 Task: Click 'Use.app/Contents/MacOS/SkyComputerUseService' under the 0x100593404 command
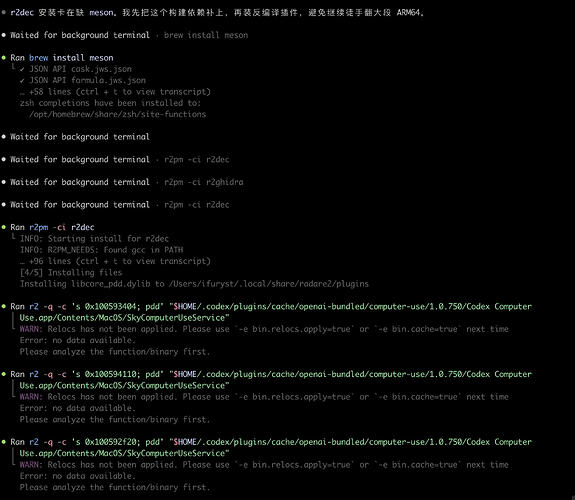[x=124, y=318]
